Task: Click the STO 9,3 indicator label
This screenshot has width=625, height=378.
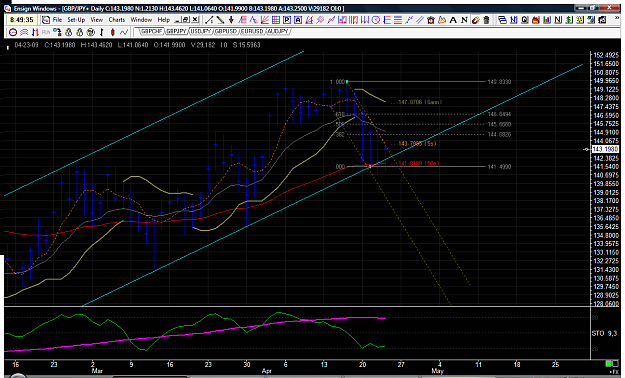Action: click(604, 333)
